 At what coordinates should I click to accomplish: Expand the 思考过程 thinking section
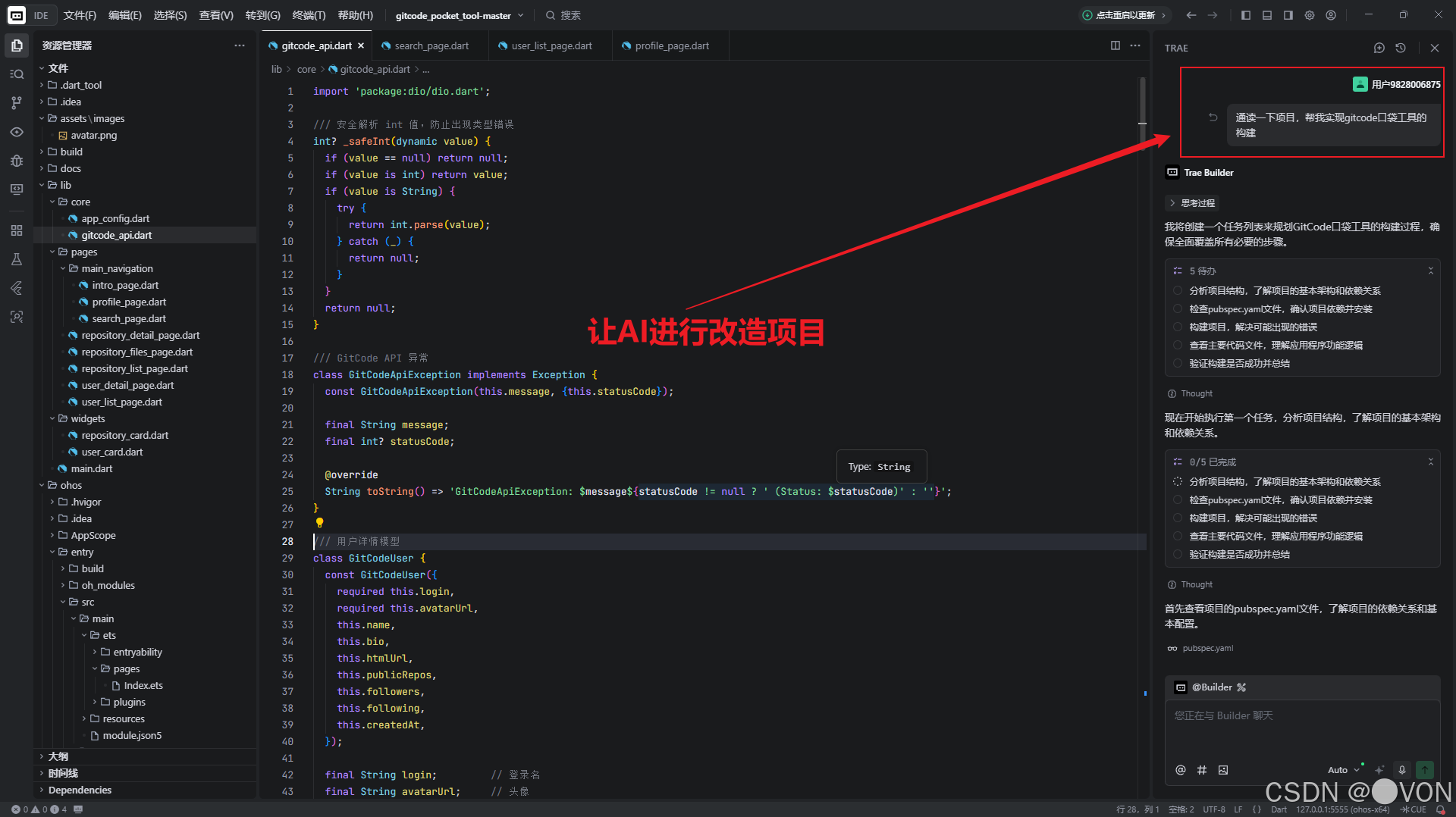point(1193,203)
